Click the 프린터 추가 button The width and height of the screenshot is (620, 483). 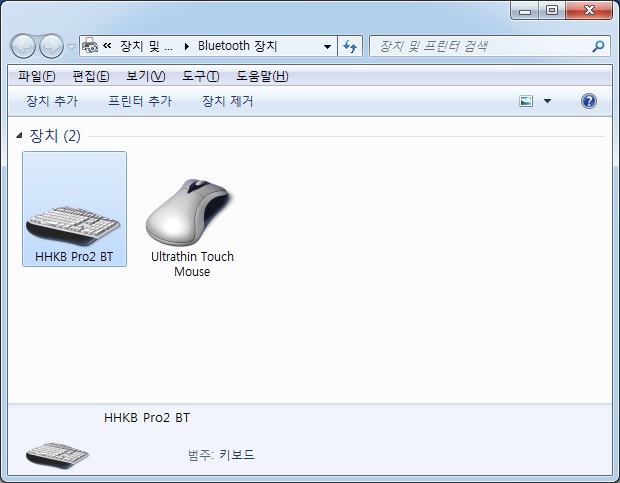[x=140, y=101]
